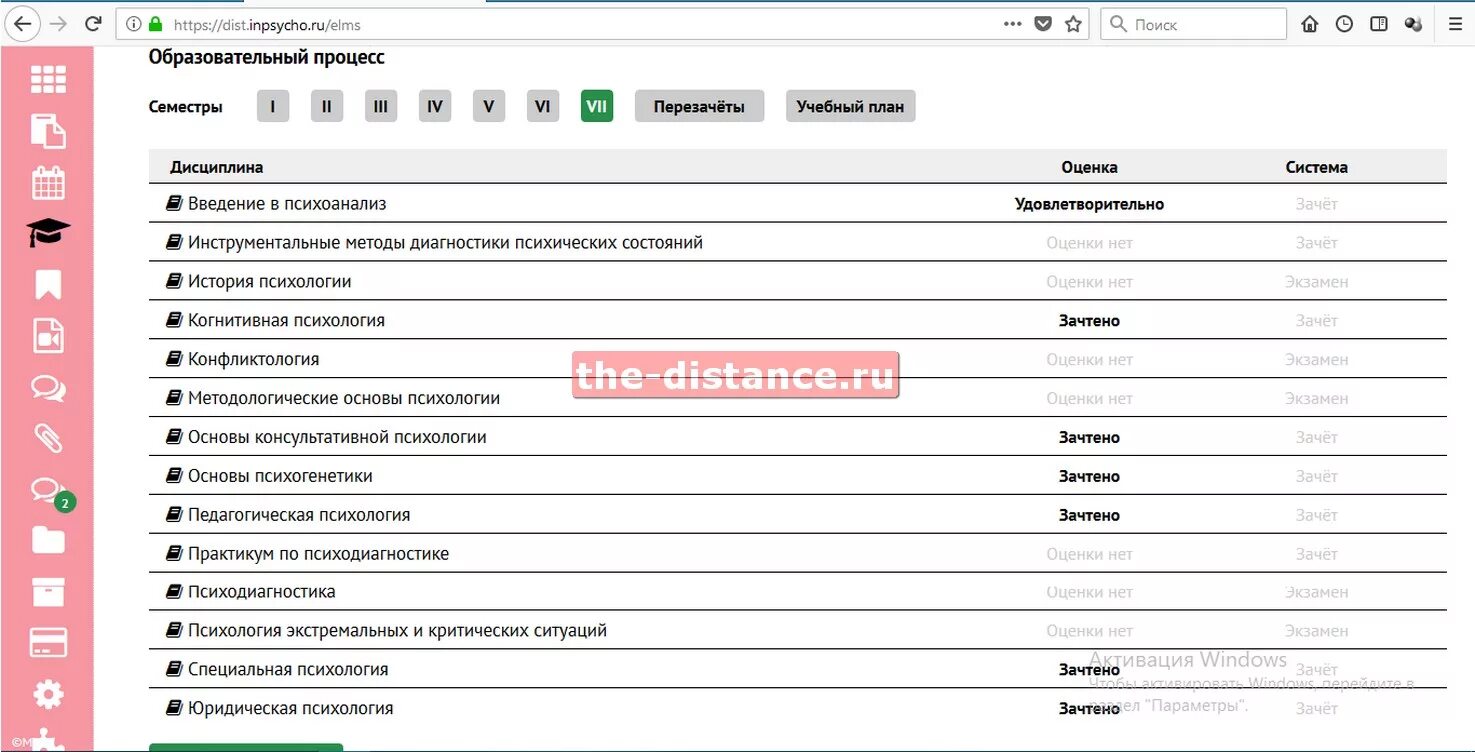Open the bookmark icon in sidebar
The height and width of the screenshot is (752, 1475).
(48, 284)
